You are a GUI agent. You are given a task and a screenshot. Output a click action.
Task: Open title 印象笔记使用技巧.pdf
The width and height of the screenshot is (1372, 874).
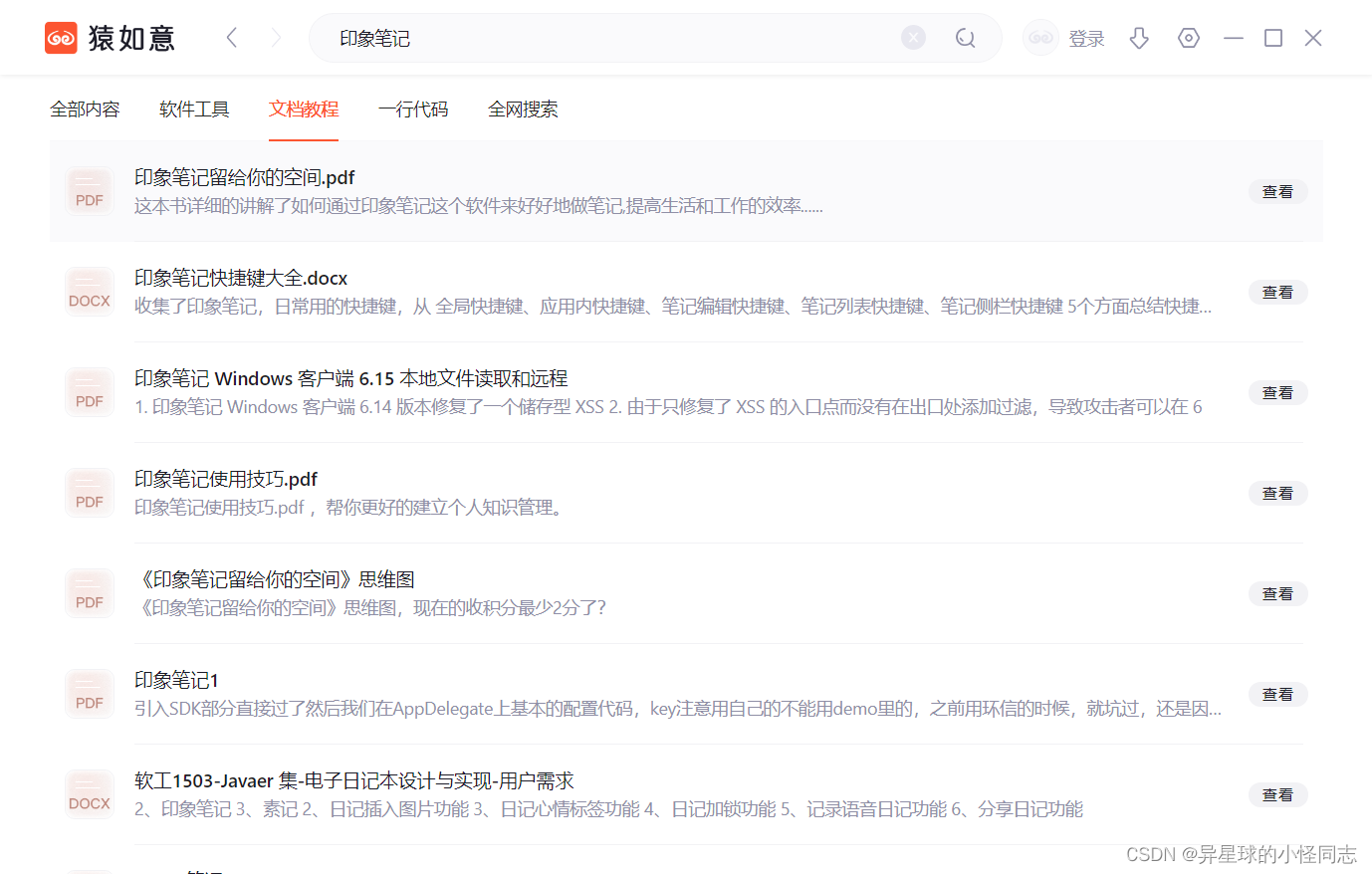[x=226, y=479]
